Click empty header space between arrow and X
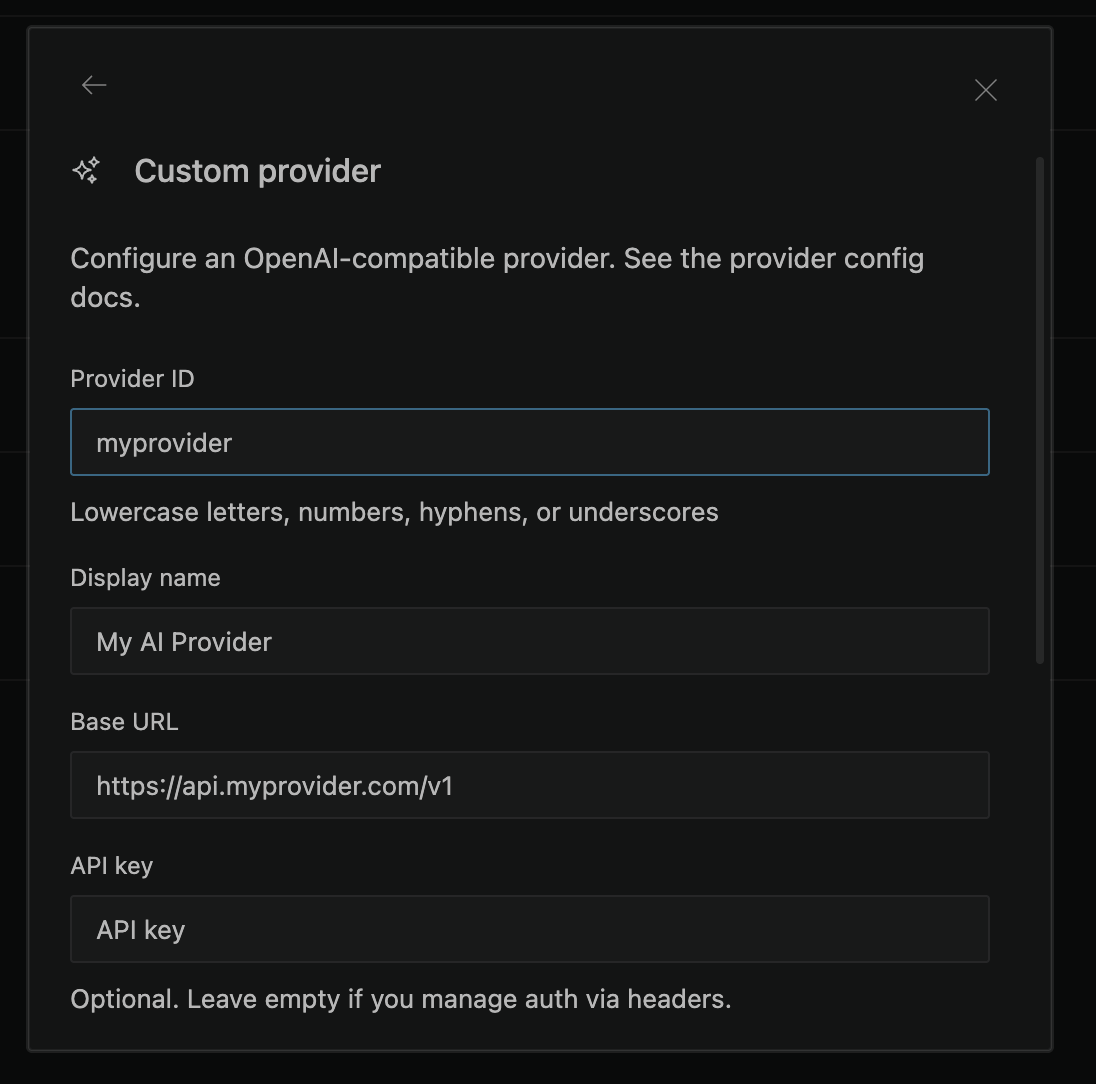The width and height of the screenshot is (1096, 1084). (540, 88)
